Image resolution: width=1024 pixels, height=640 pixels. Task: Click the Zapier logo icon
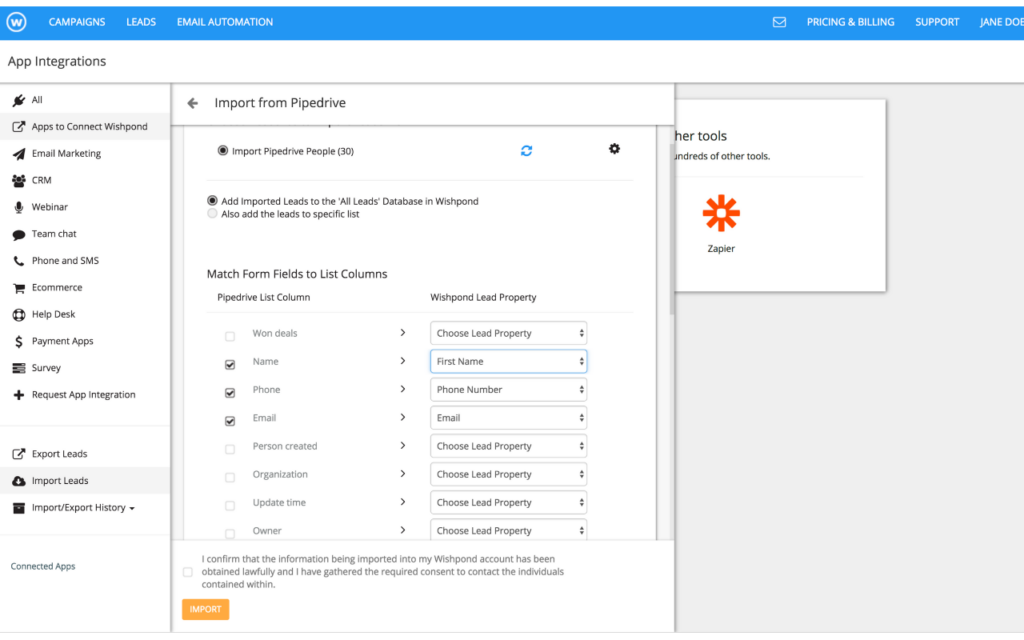tap(721, 214)
